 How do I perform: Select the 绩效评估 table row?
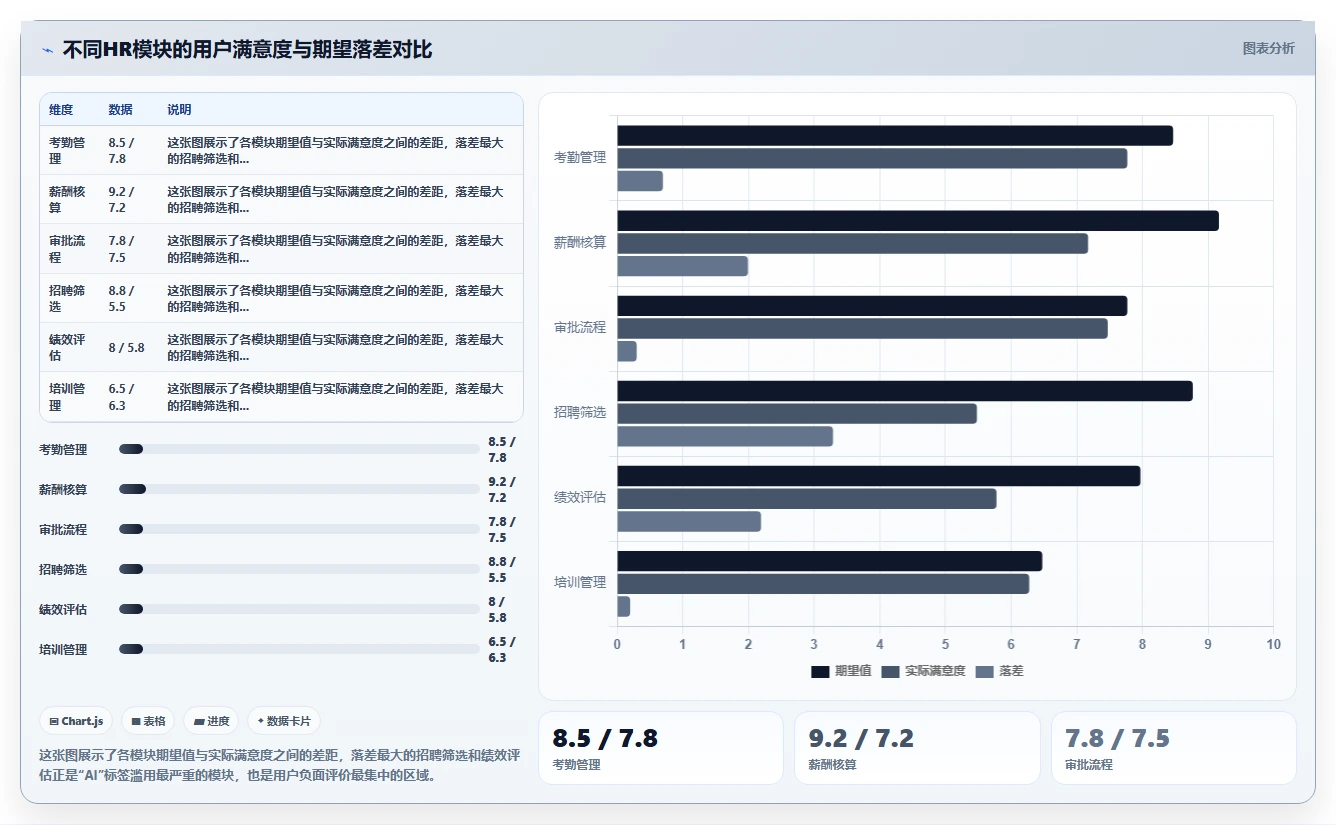point(281,347)
